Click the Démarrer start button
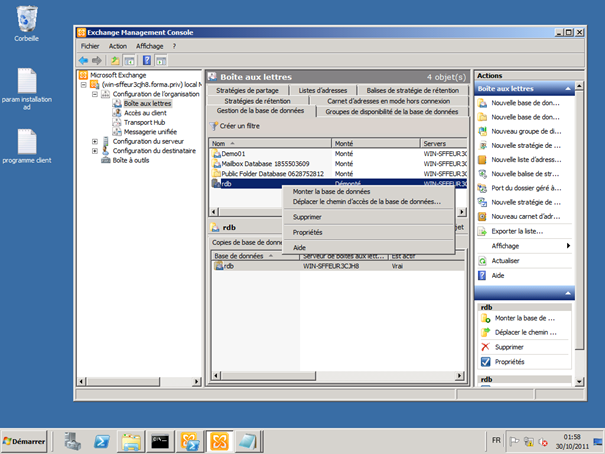Screen dimensions: 605x454 24,441
